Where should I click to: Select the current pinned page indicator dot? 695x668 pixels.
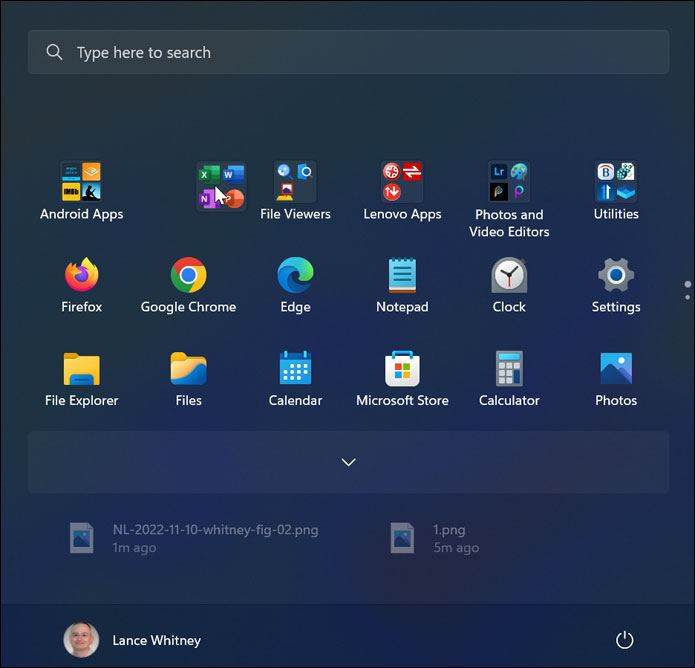click(687, 284)
